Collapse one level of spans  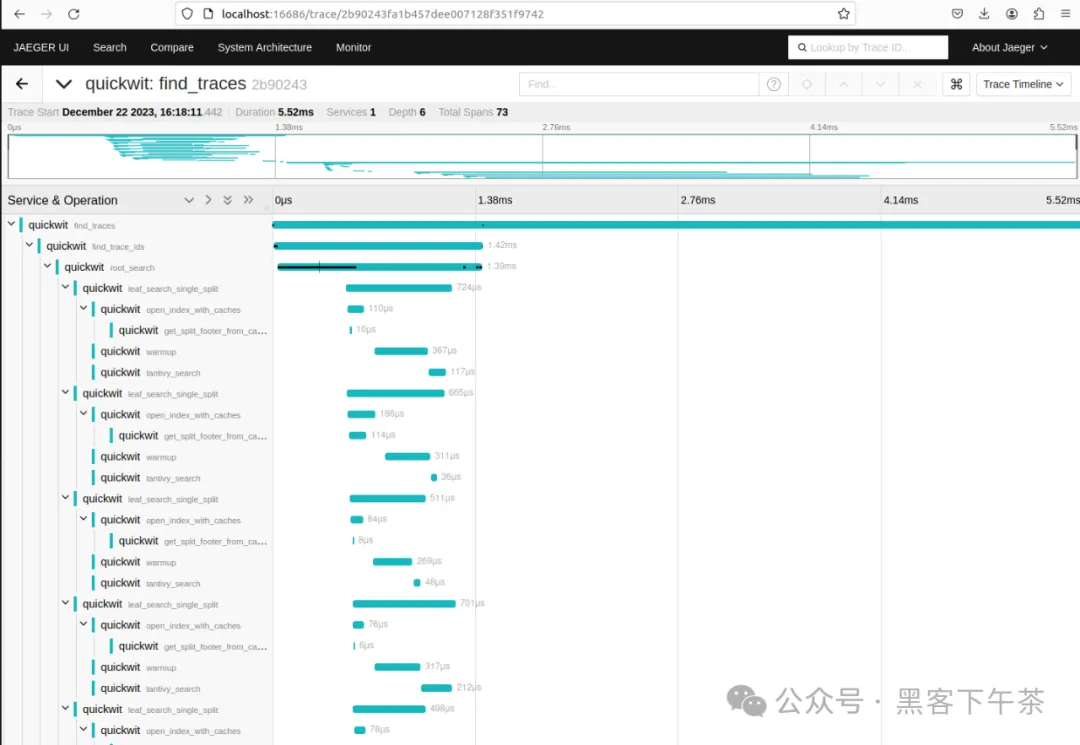(x=189, y=200)
